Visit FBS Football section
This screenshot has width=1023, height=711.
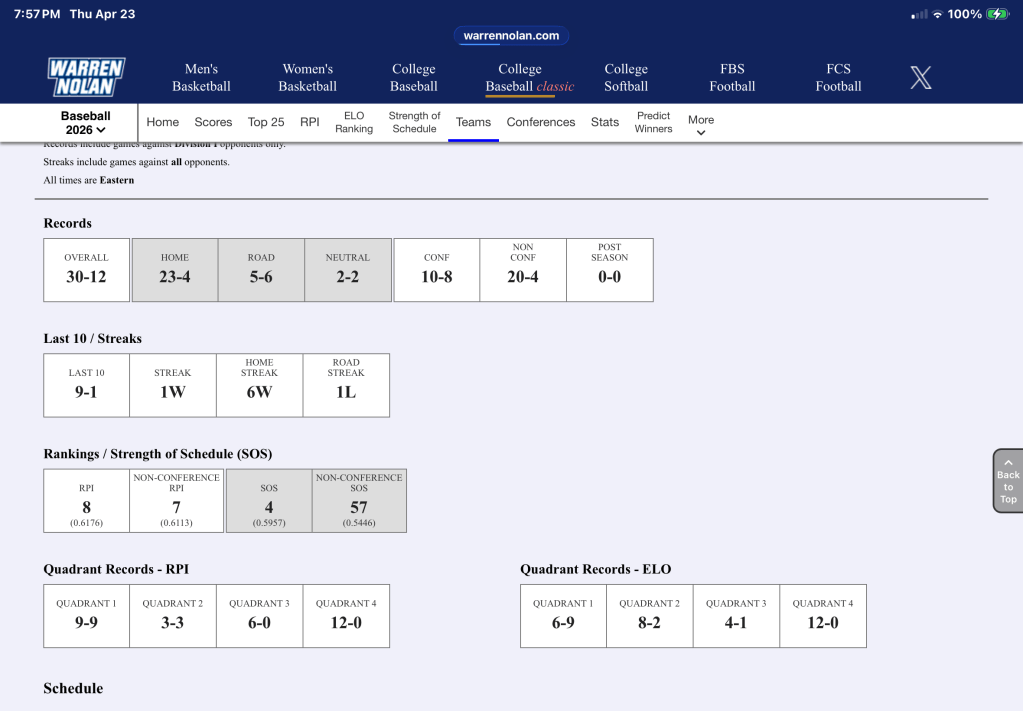pos(732,77)
